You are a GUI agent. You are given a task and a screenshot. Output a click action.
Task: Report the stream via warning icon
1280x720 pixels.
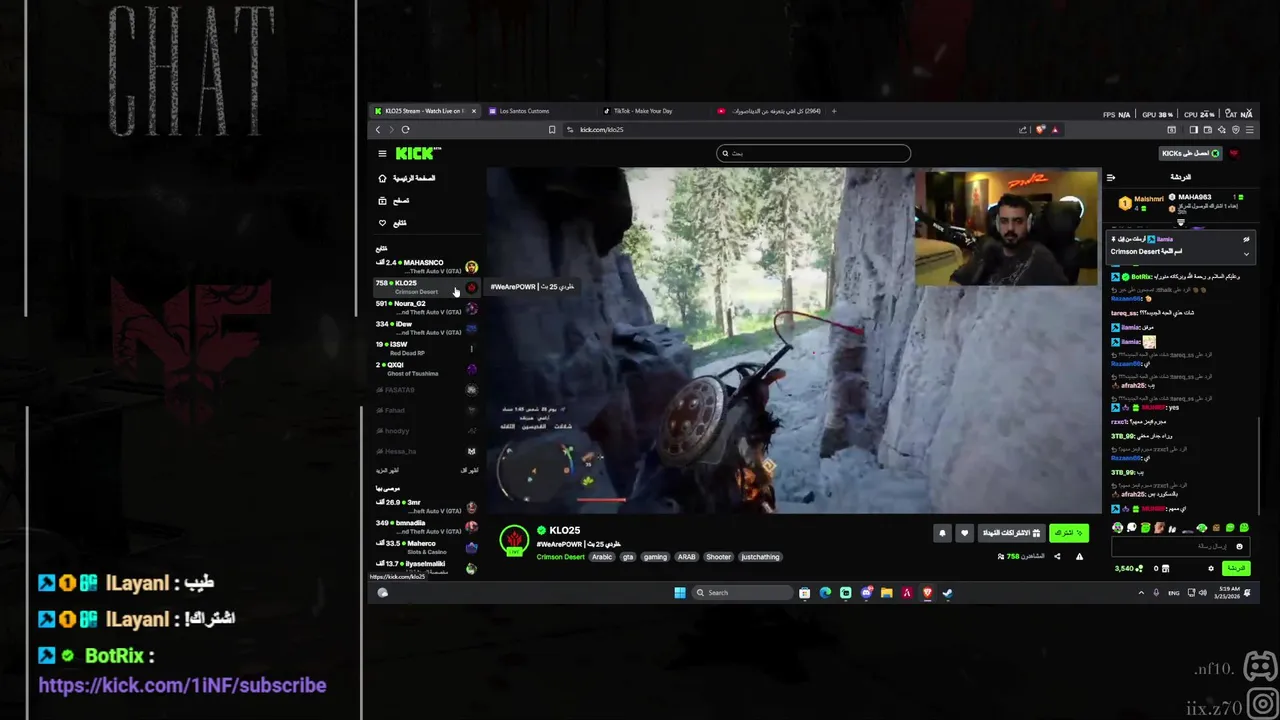point(1079,556)
